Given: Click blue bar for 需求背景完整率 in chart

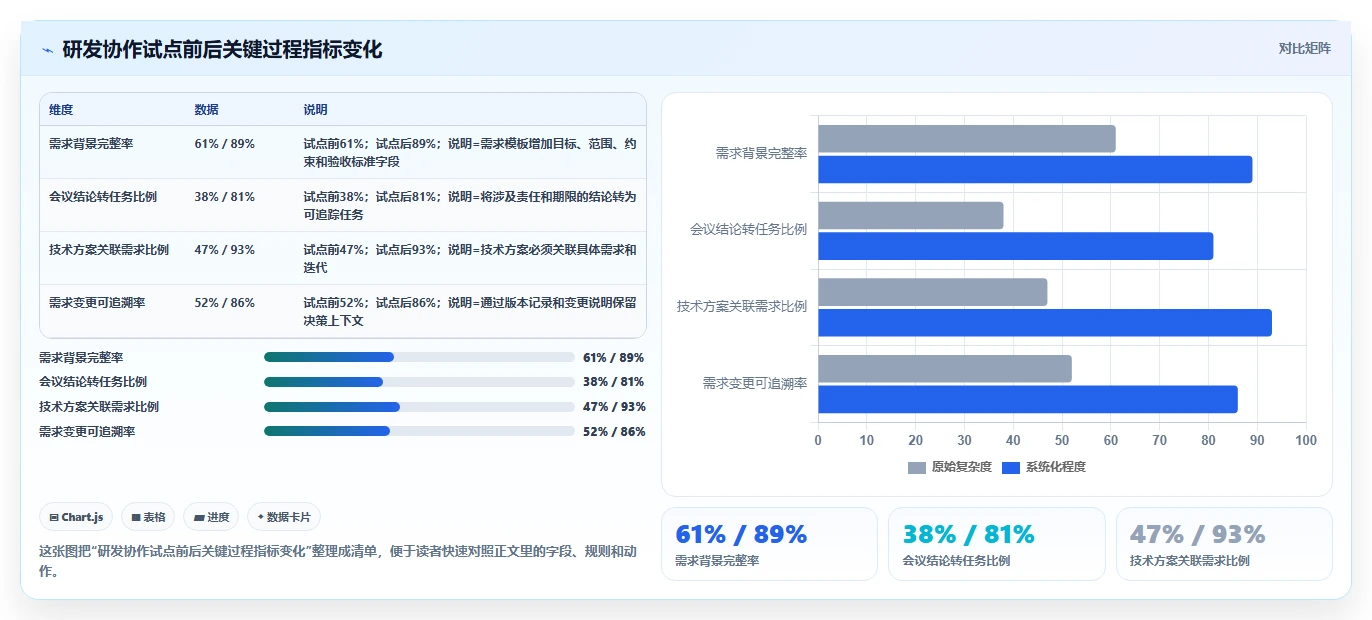Looking at the screenshot, I should pyautogui.click(x=1035, y=170).
